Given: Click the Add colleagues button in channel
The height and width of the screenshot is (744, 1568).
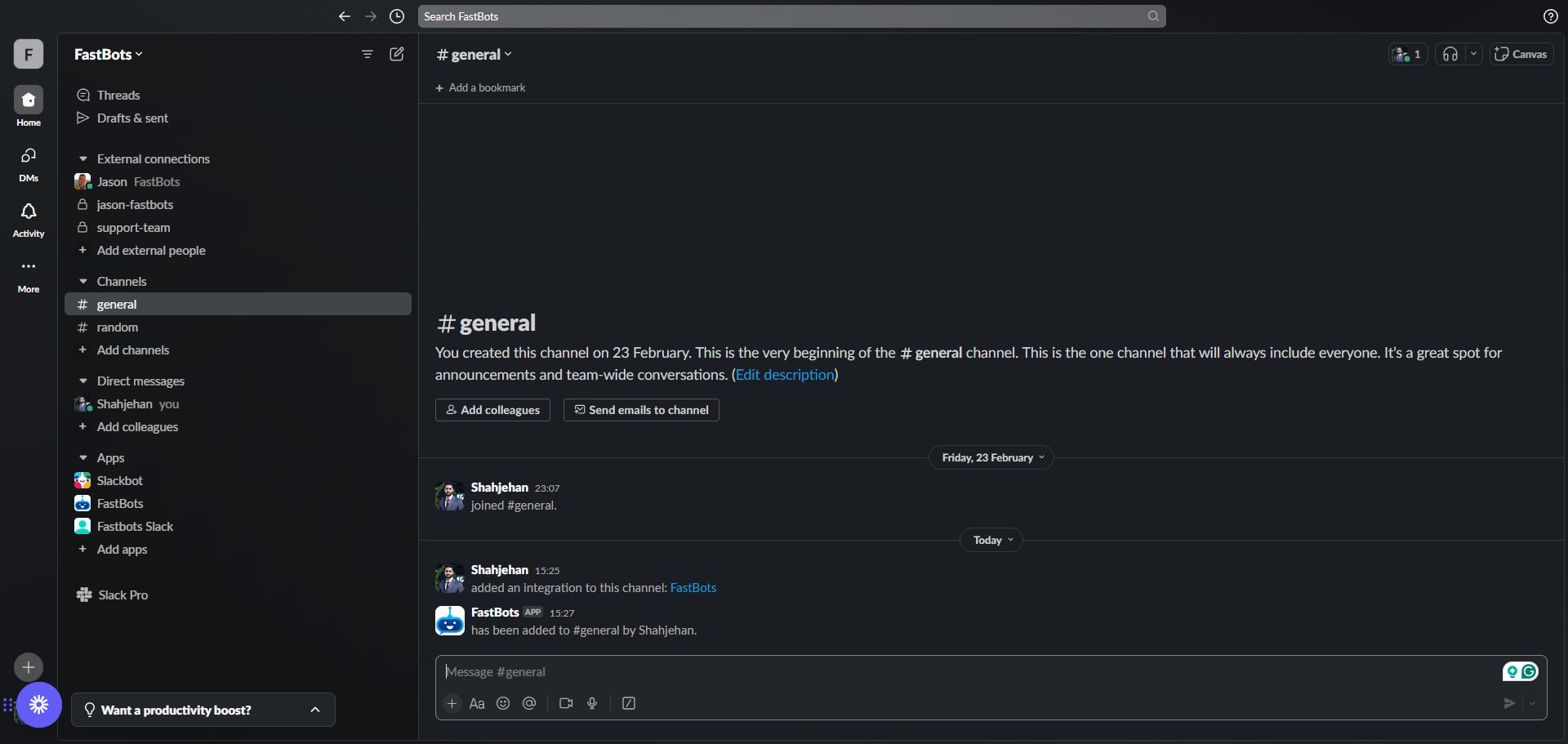Looking at the screenshot, I should point(492,410).
